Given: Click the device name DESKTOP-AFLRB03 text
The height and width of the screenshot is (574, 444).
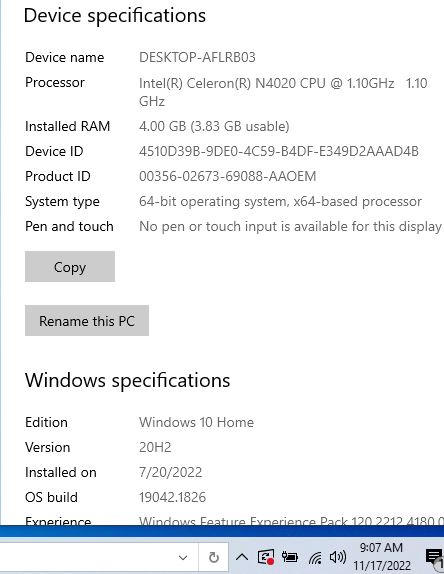Looking at the screenshot, I should tap(197, 57).
